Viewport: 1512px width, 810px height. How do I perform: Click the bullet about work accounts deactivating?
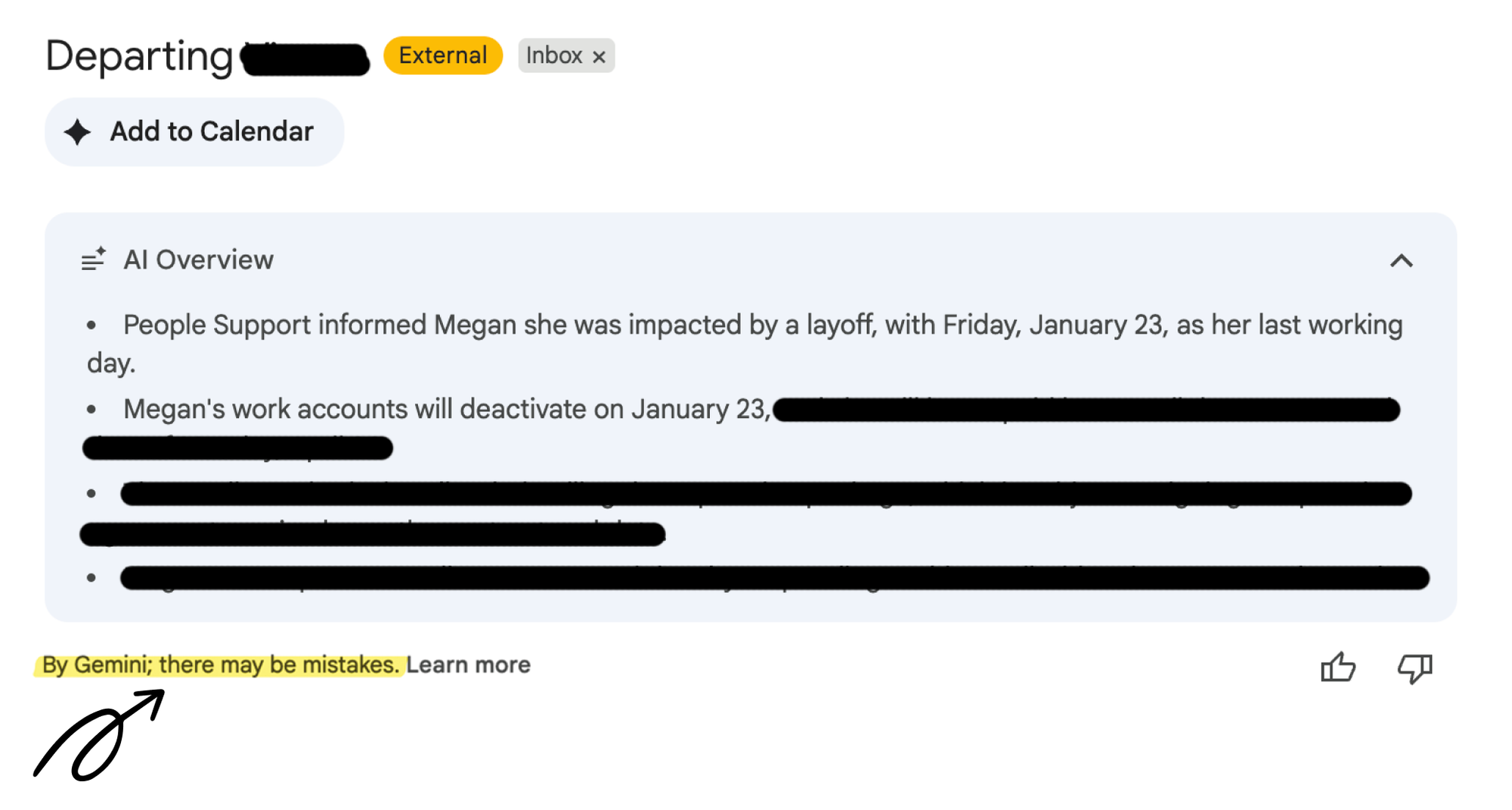tap(446, 409)
